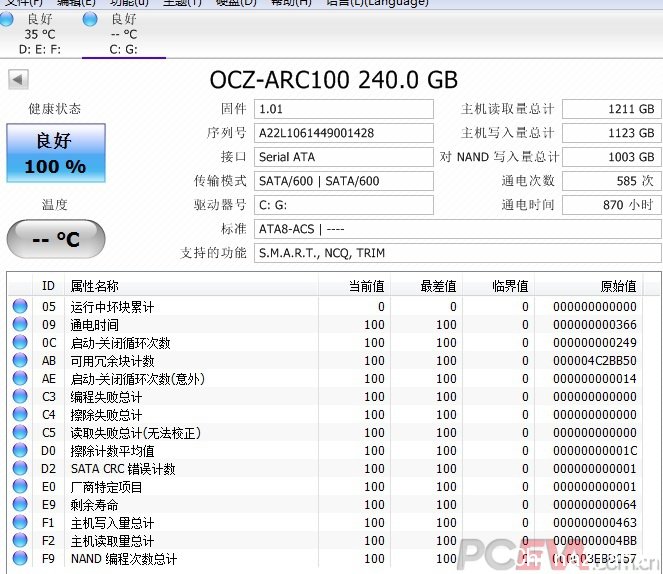Click the 原始值 column header
Image resolution: width=663 pixels, height=574 pixels.
[588, 286]
